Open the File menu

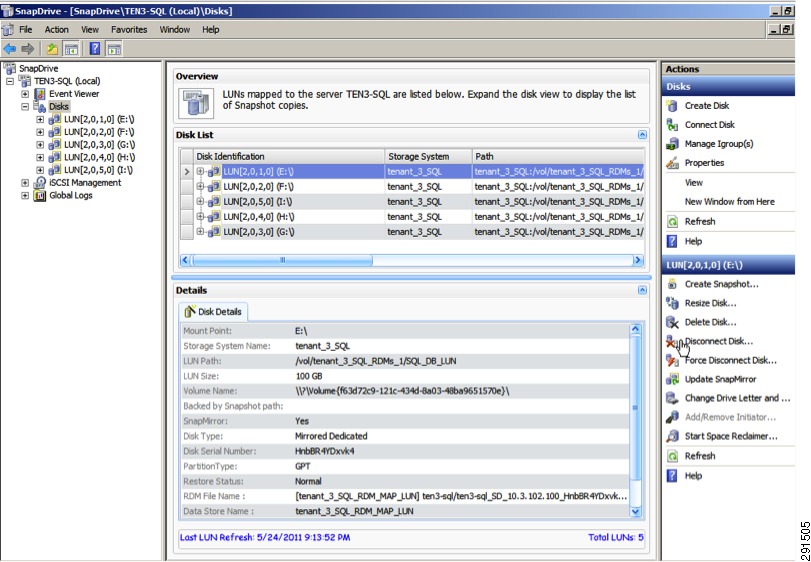pos(25,30)
